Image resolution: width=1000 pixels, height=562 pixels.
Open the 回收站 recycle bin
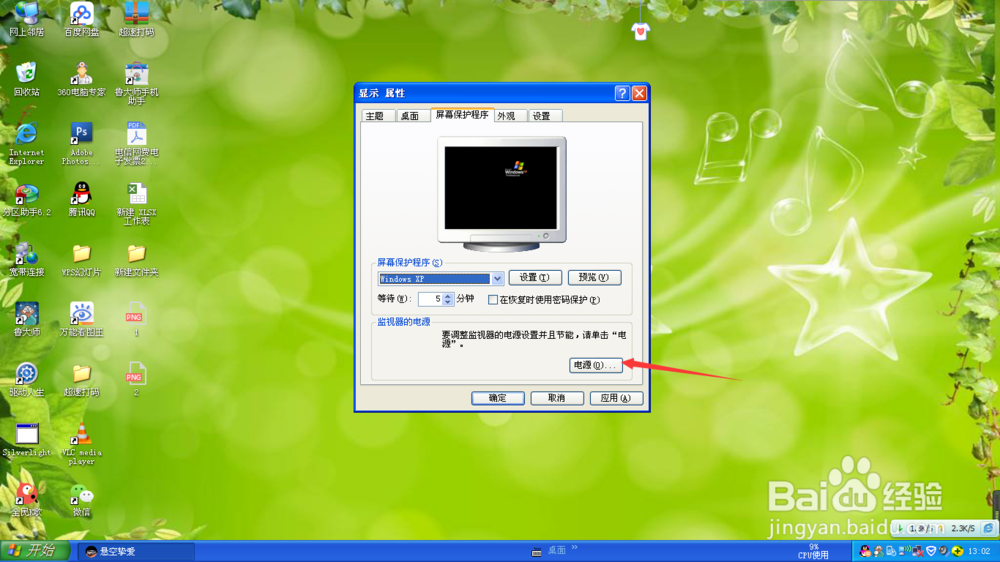[x=27, y=79]
